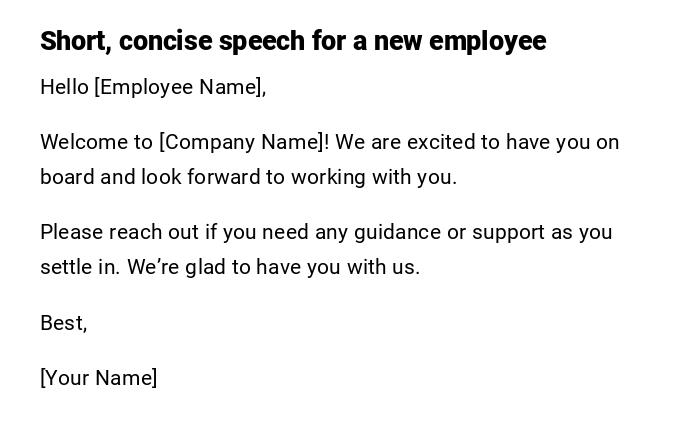This screenshot has height=440, width=700.
Task: Select the [Company Name] placeholder
Action: pos(241,142)
